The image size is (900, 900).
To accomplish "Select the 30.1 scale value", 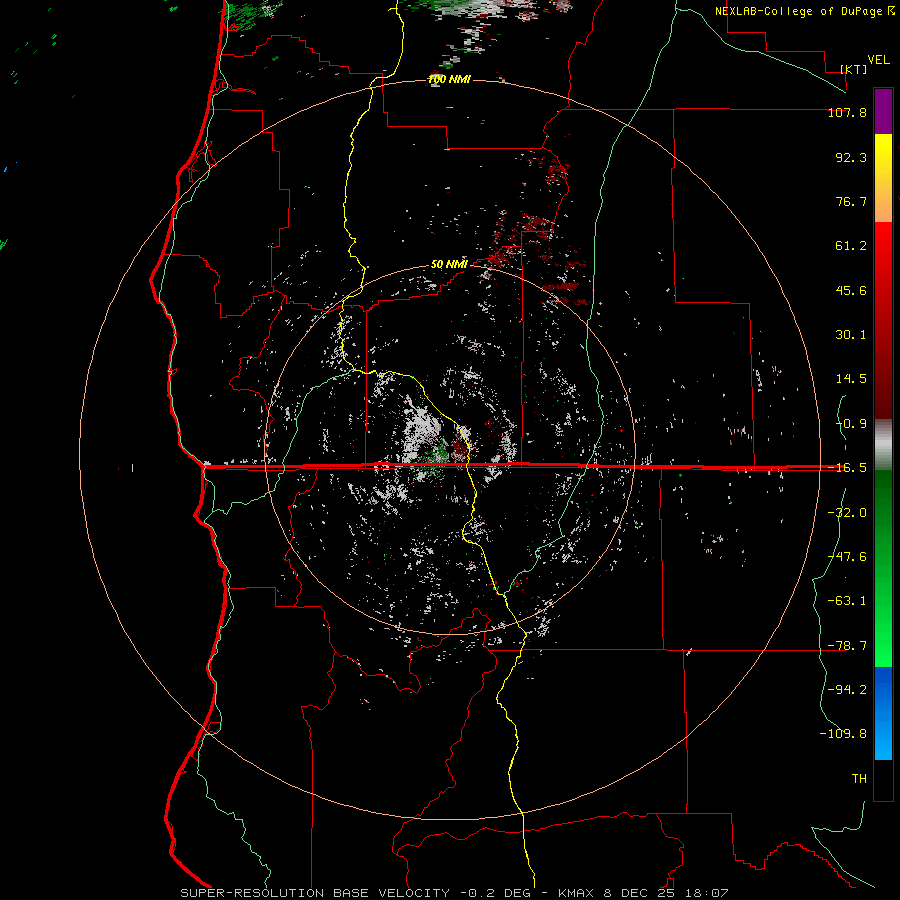I will coord(851,335).
